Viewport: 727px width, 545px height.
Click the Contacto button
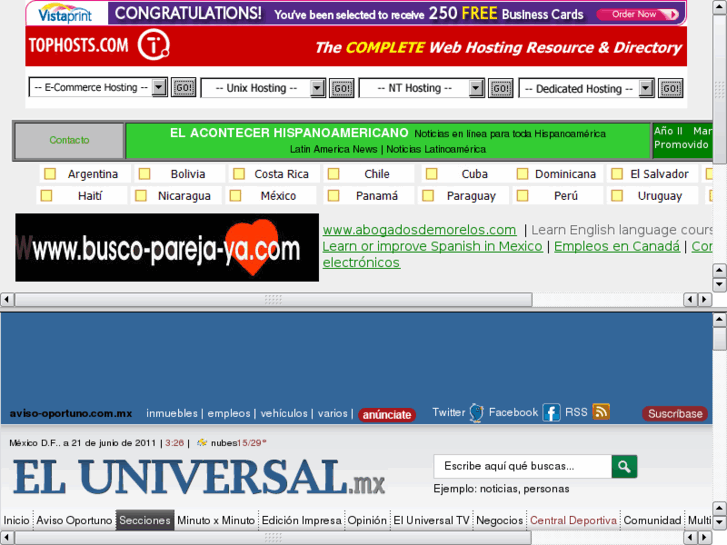(x=70, y=140)
